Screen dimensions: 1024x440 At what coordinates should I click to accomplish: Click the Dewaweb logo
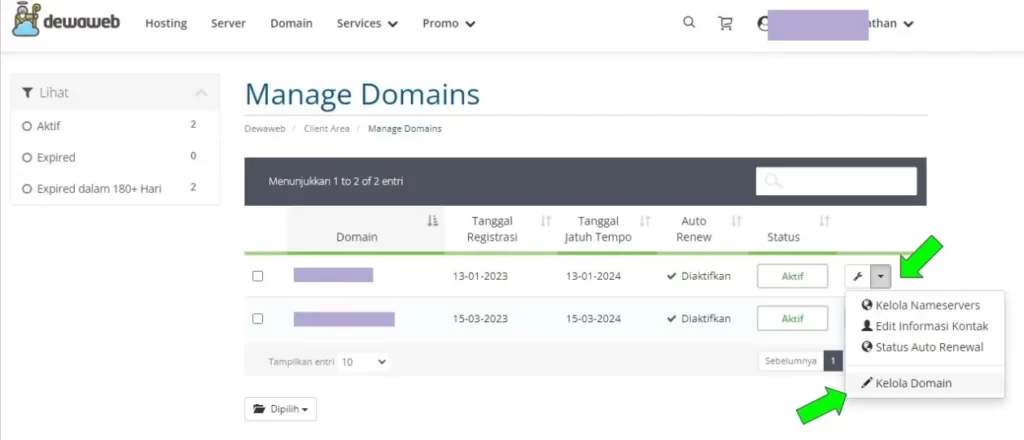pos(66,22)
